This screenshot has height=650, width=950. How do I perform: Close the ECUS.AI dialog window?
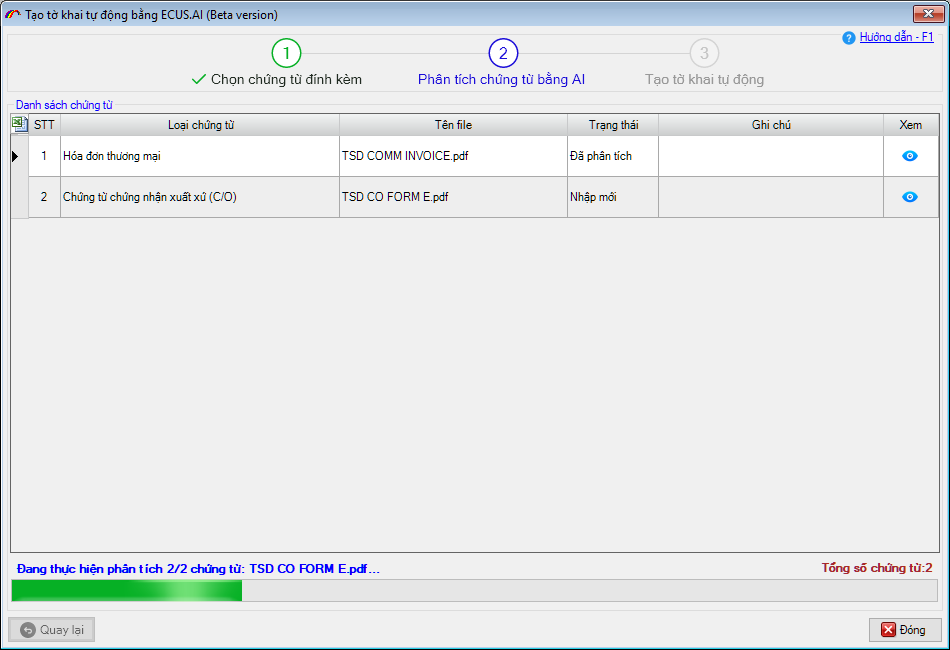927,14
